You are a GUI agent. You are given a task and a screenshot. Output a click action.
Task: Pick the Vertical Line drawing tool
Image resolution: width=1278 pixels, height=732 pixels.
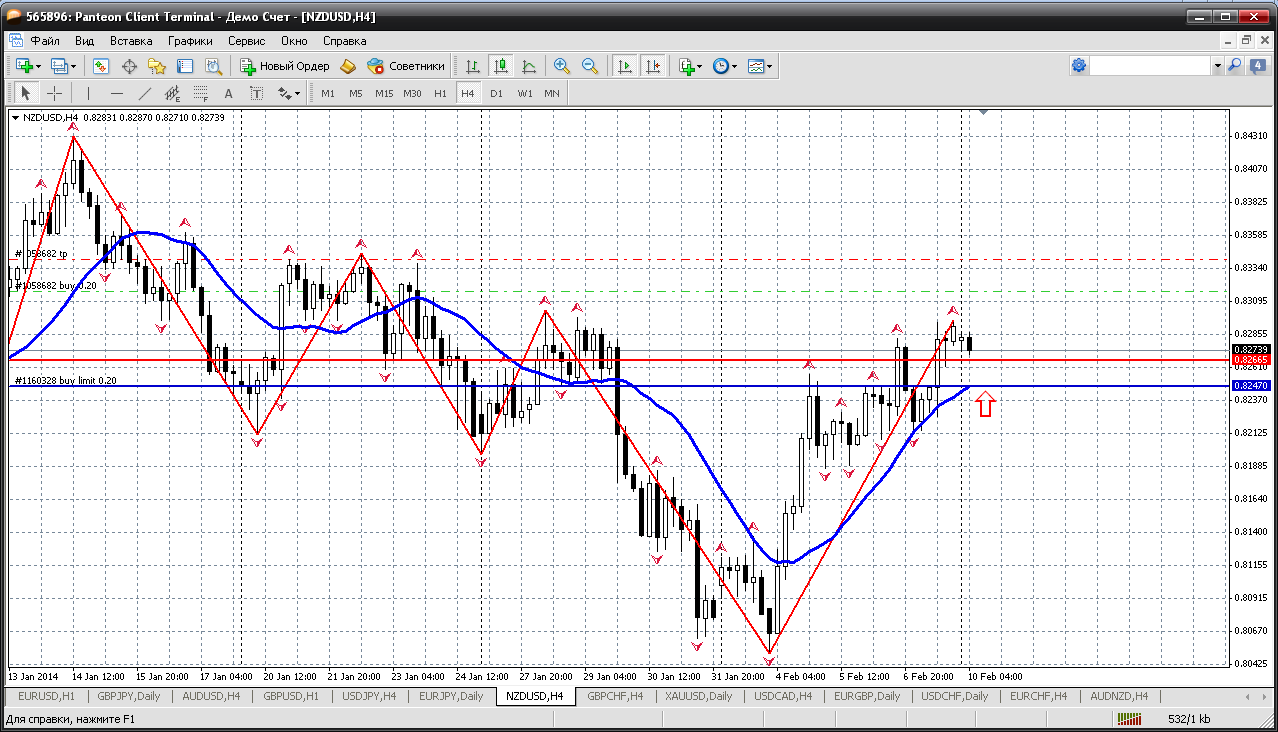88,93
